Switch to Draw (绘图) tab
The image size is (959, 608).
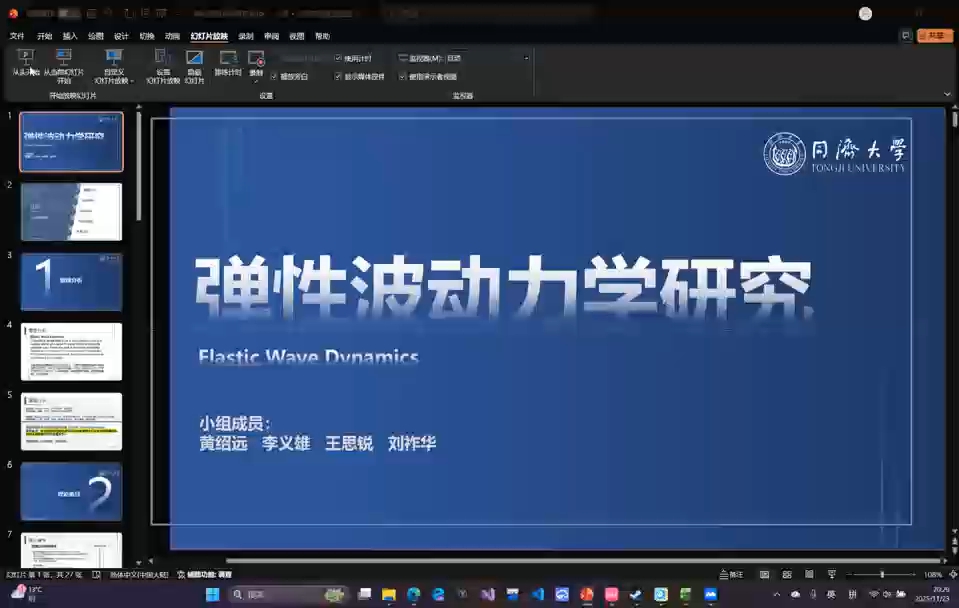(96, 36)
